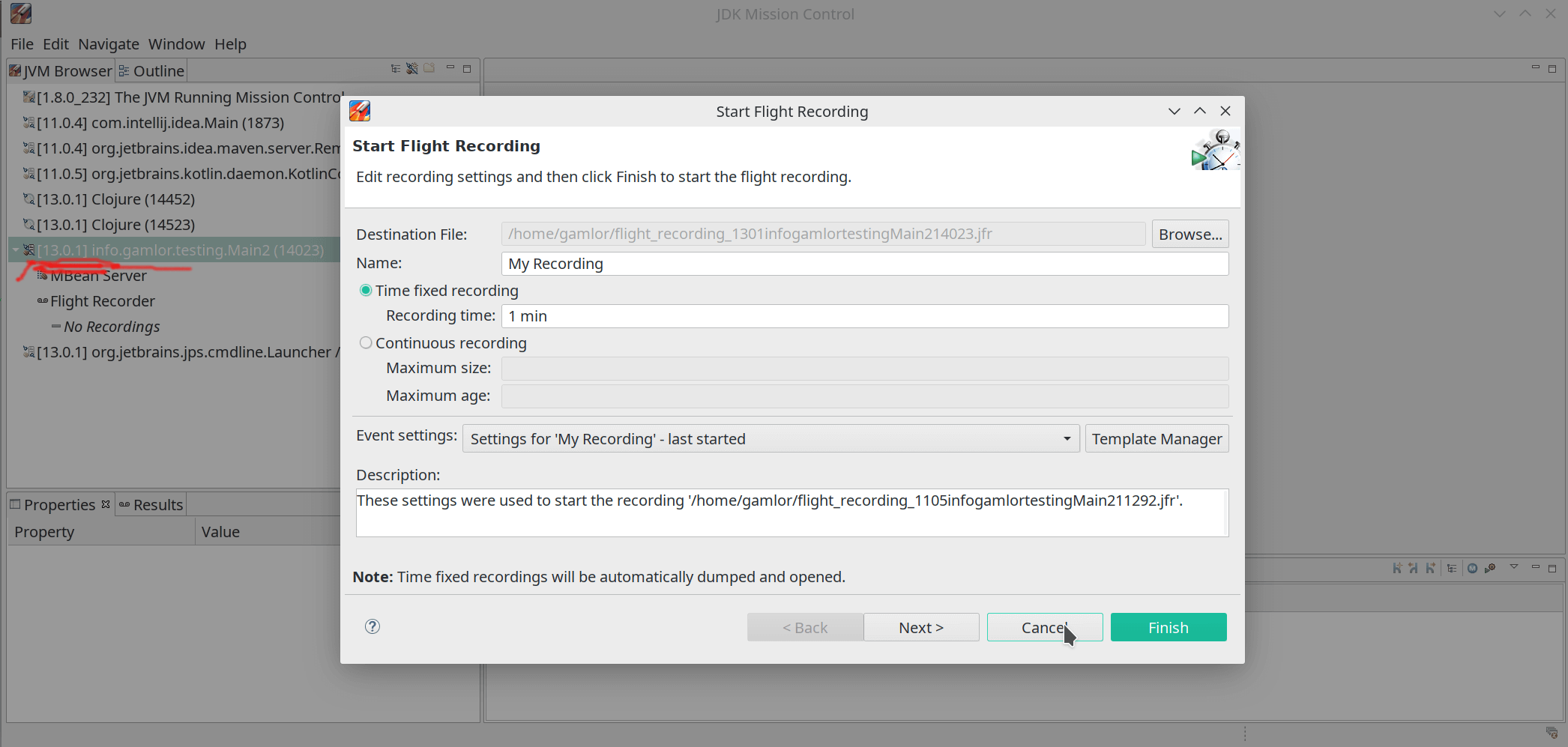Select The JVM Running Mission Control entry
The height and width of the screenshot is (747, 1568).
coord(183,97)
